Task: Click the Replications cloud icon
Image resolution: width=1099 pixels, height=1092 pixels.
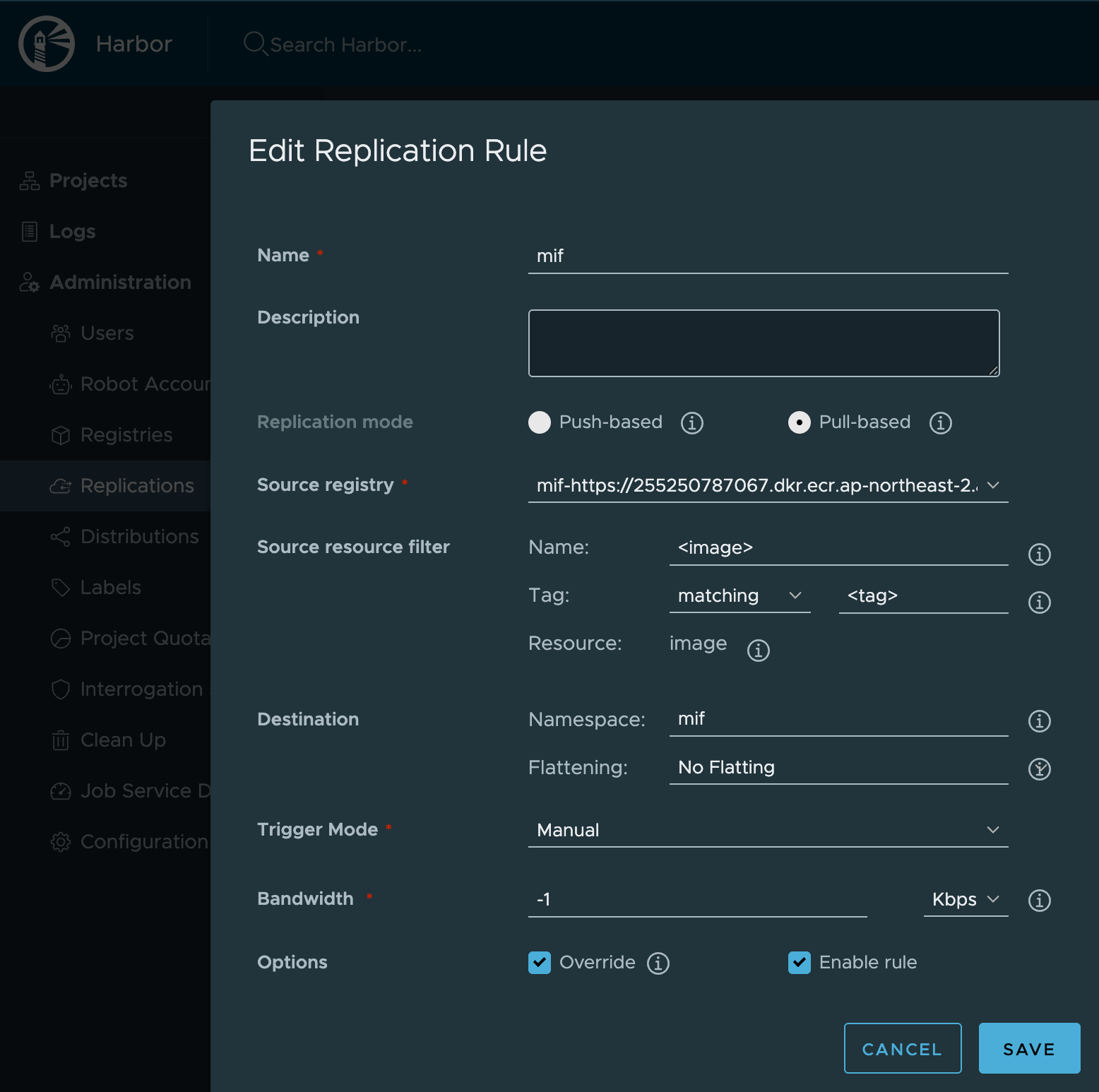Action: click(x=61, y=485)
